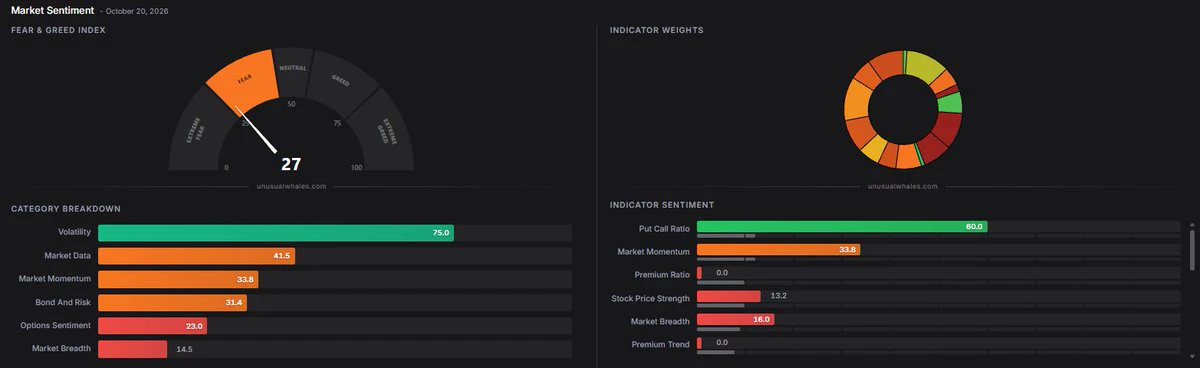This screenshot has width=1200, height=368.
Task: Click the 60.0 value on Put Call Ratio
Action: 975,227
